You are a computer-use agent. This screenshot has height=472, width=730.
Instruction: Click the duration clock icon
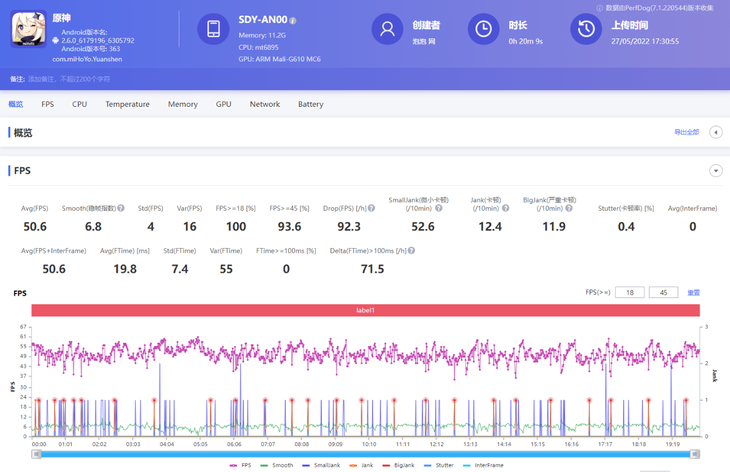click(484, 30)
